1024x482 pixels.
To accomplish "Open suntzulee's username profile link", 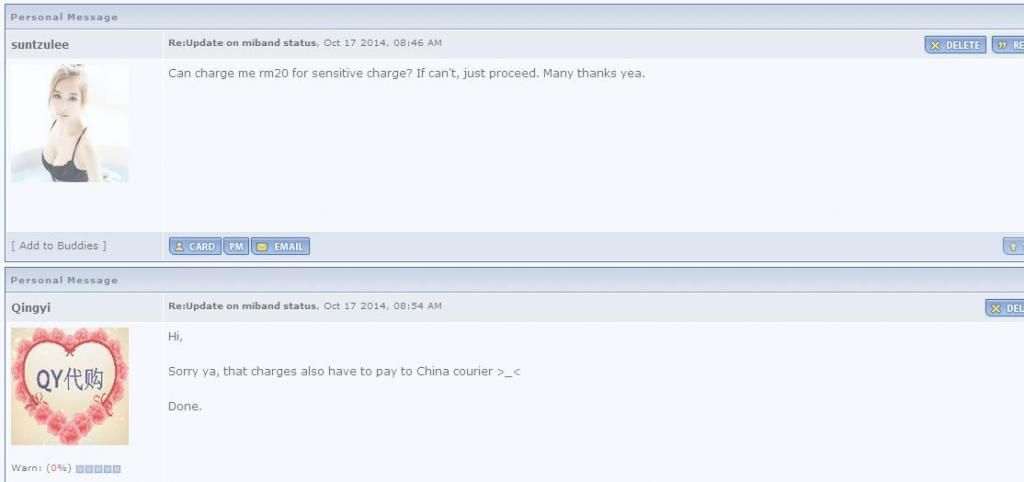I will pyautogui.click(x=40, y=45).
